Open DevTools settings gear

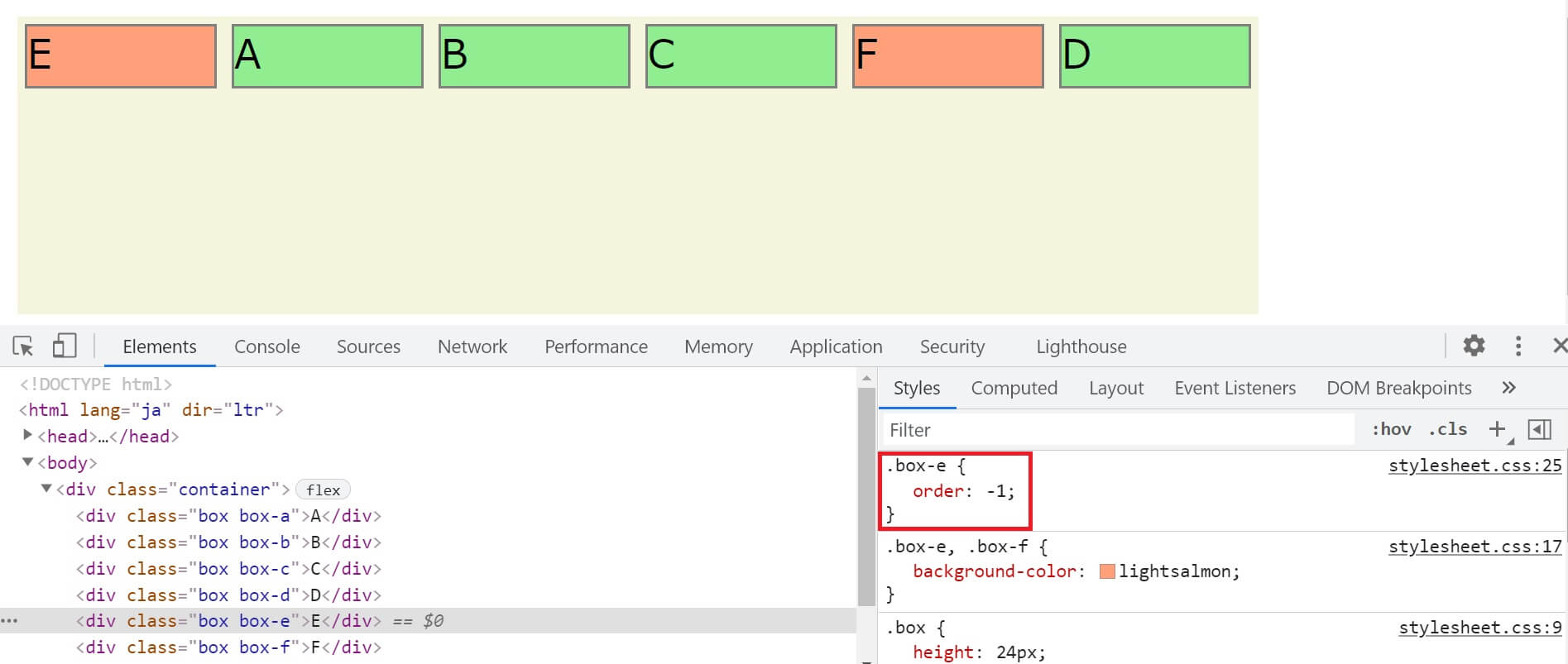click(x=1474, y=346)
